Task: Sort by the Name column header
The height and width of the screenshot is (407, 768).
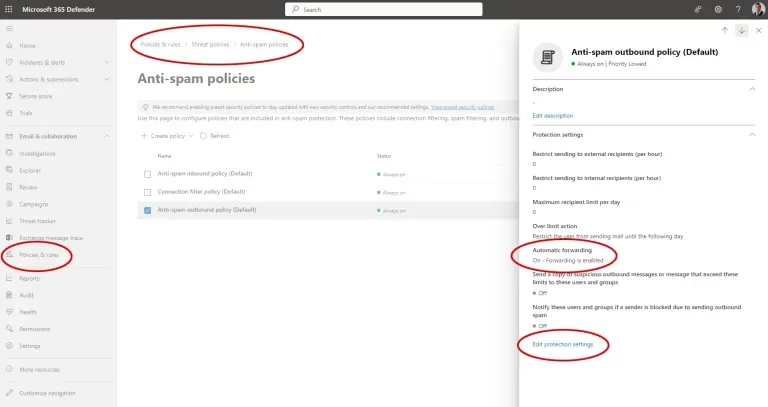Action: click(165, 156)
